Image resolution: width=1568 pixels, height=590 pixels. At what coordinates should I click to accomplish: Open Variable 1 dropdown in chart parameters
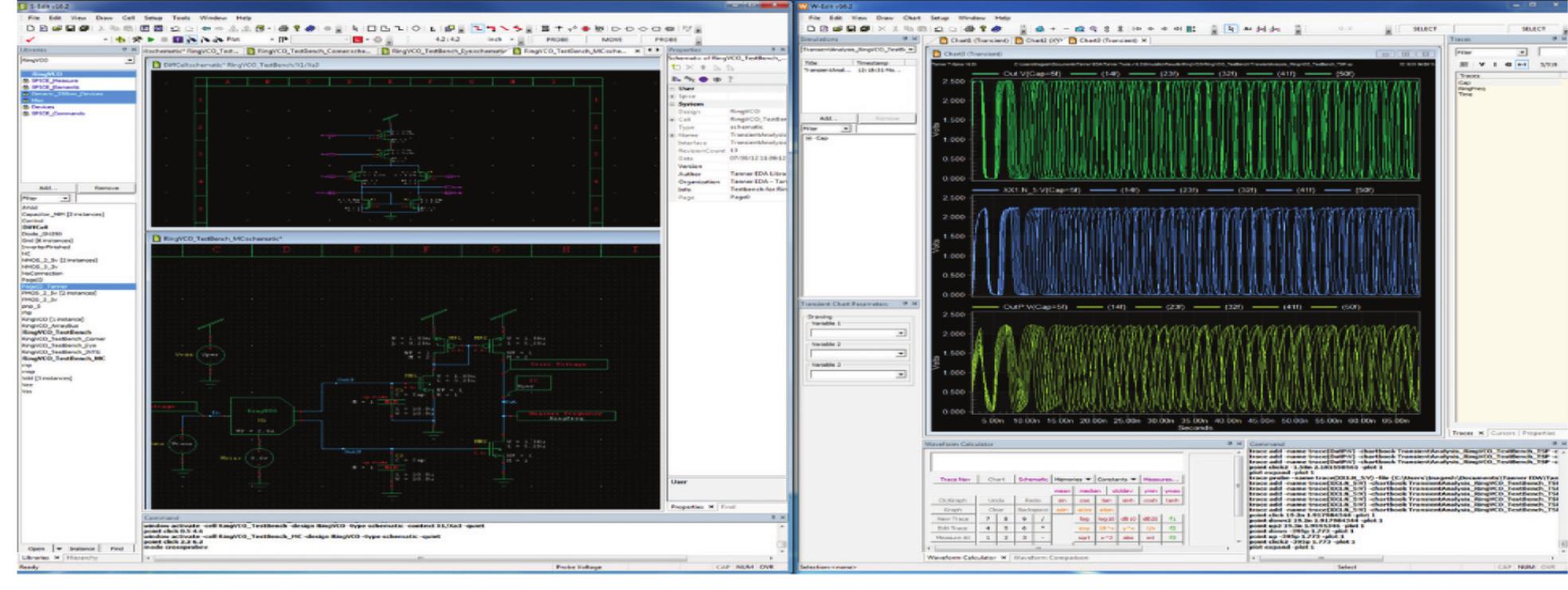[x=901, y=334]
